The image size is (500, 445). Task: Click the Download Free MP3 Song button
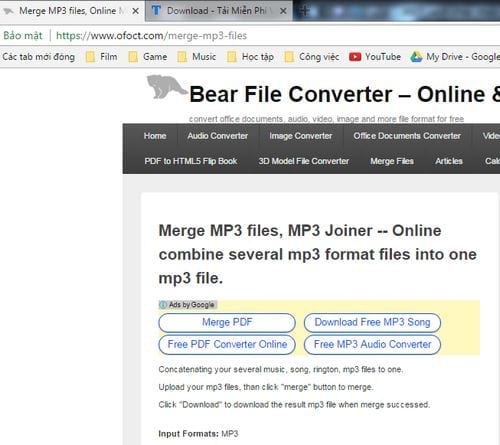[372, 322]
